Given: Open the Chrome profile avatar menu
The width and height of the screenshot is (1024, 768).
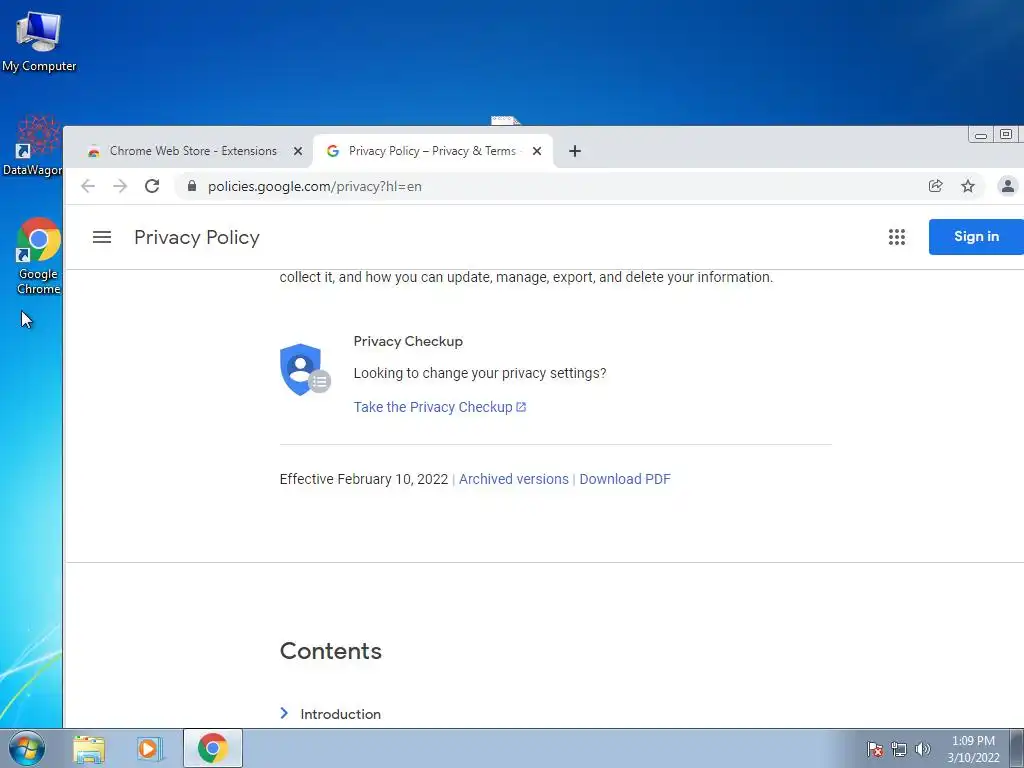Looking at the screenshot, I should point(1008,186).
